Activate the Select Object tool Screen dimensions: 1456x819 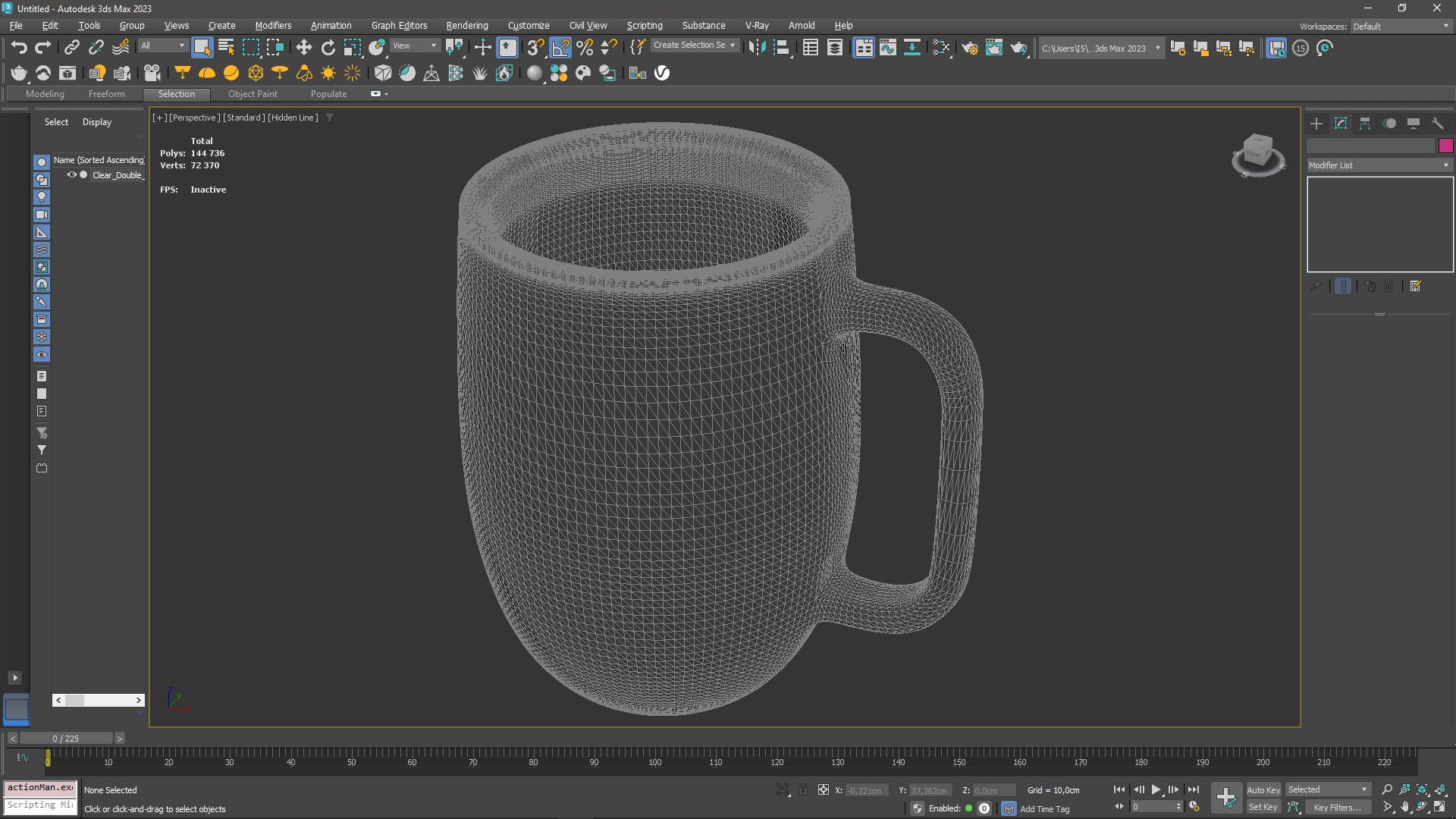point(202,48)
